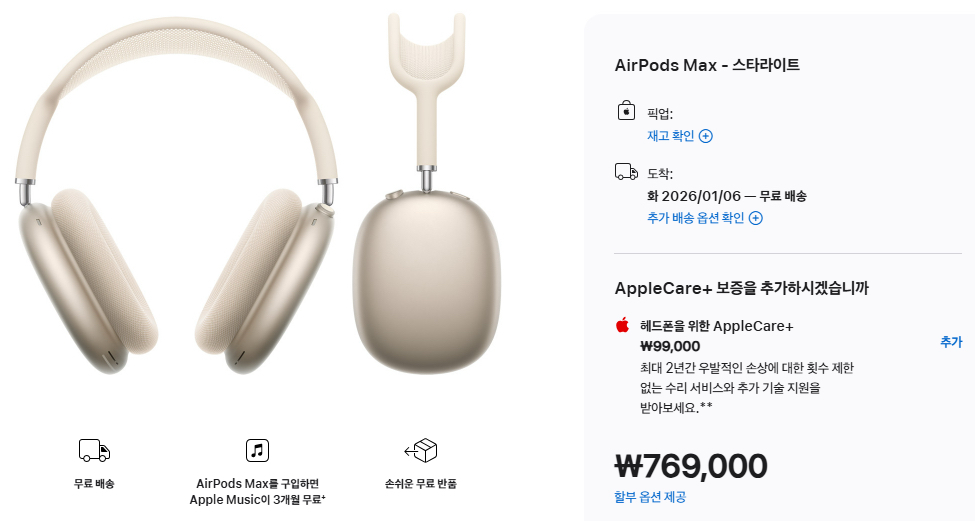Open the 할부 옵션 제공 installment link

click(650, 497)
